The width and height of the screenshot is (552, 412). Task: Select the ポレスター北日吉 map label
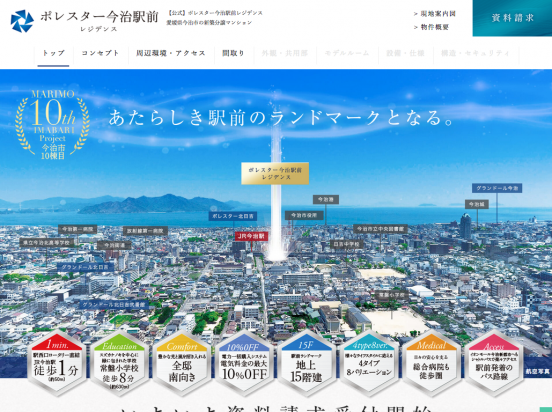point(233,216)
